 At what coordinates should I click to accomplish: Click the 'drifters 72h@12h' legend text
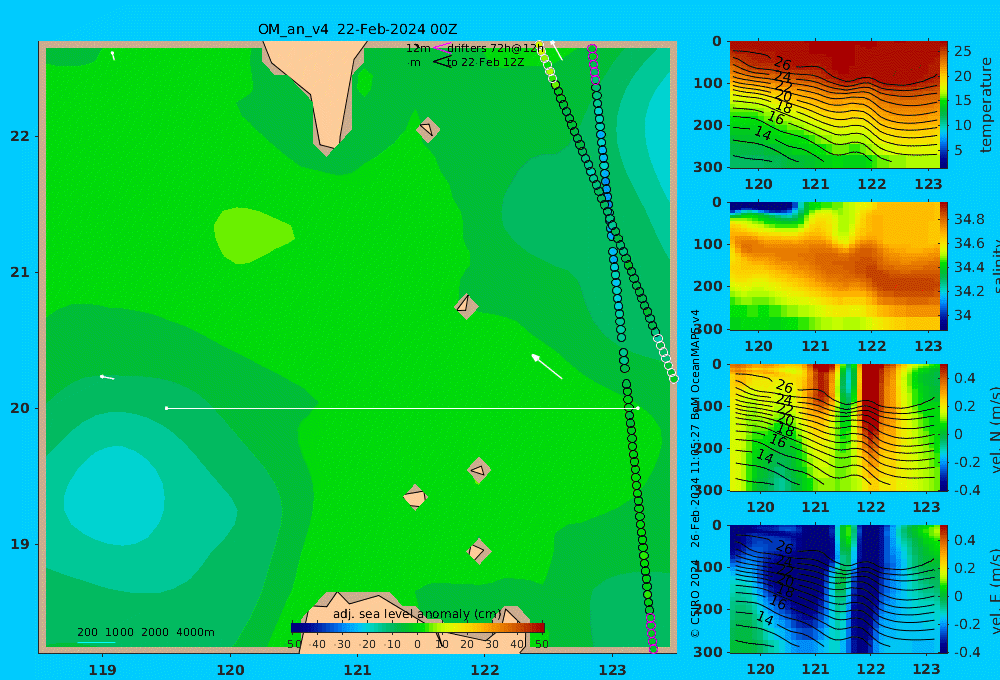pos(495,48)
